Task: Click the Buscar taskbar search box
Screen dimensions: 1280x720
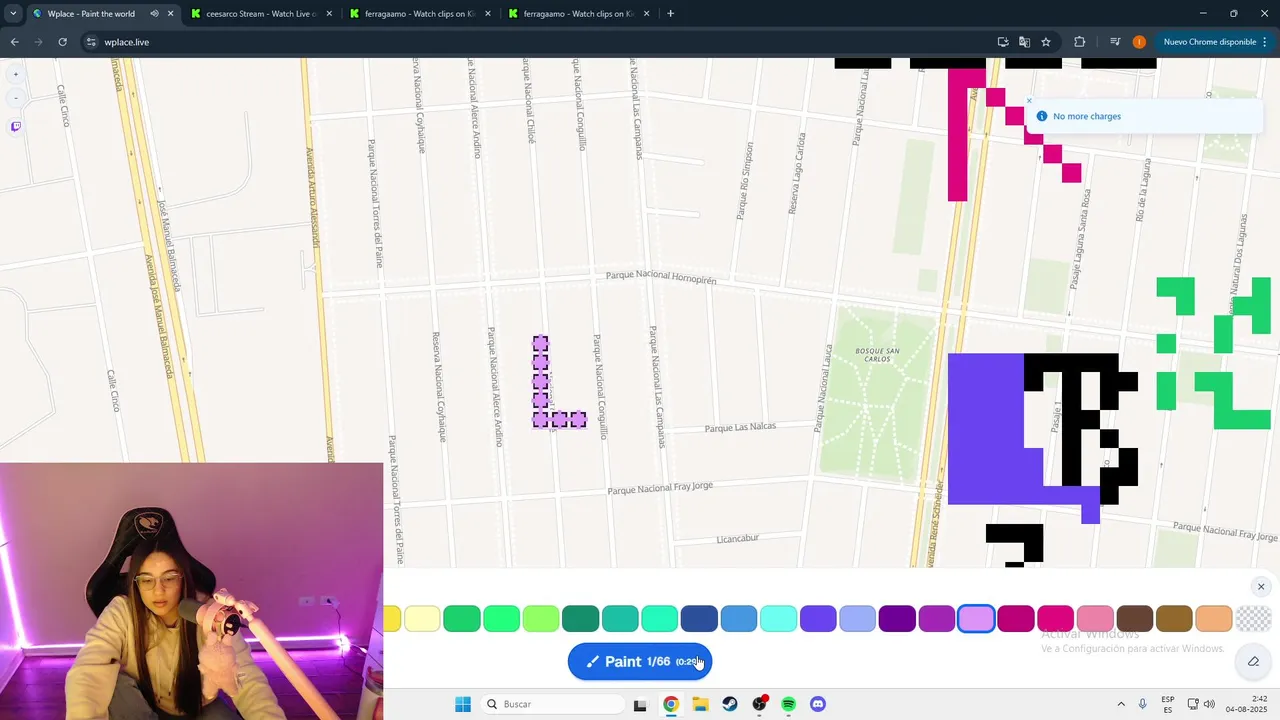Action: 552,704
